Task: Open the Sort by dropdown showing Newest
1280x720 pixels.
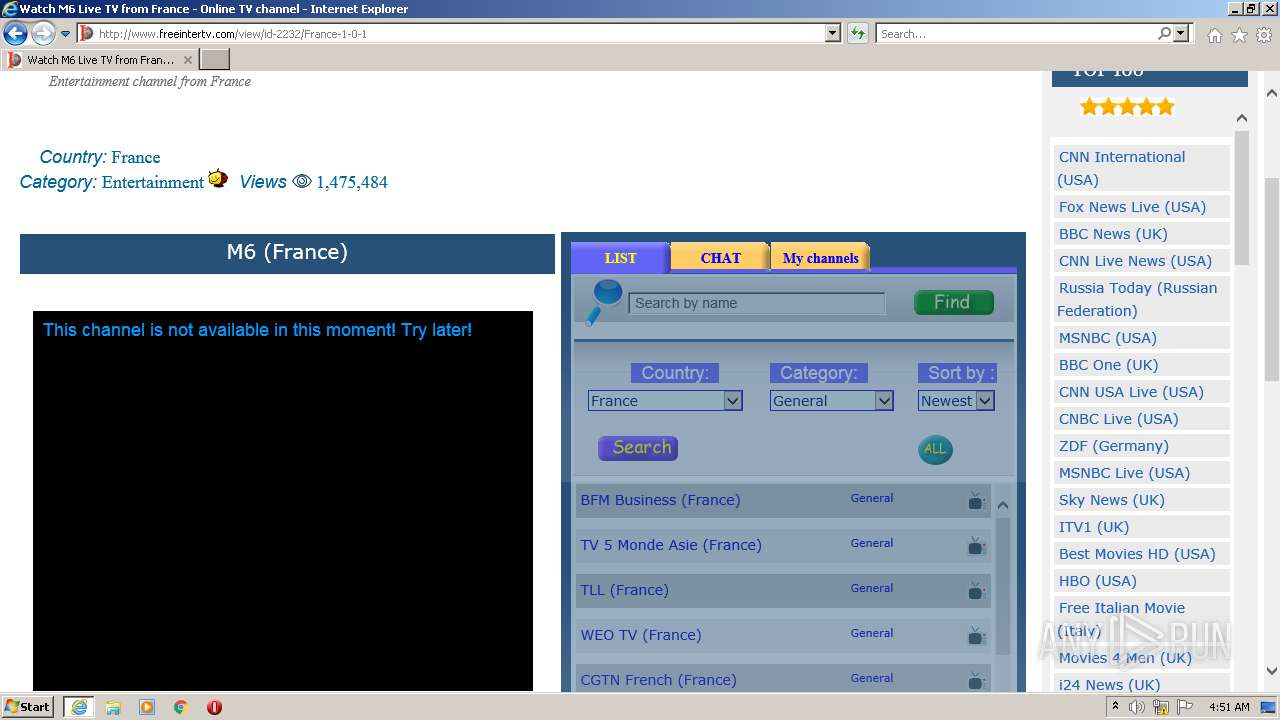Action: pyautogui.click(x=956, y=400)
